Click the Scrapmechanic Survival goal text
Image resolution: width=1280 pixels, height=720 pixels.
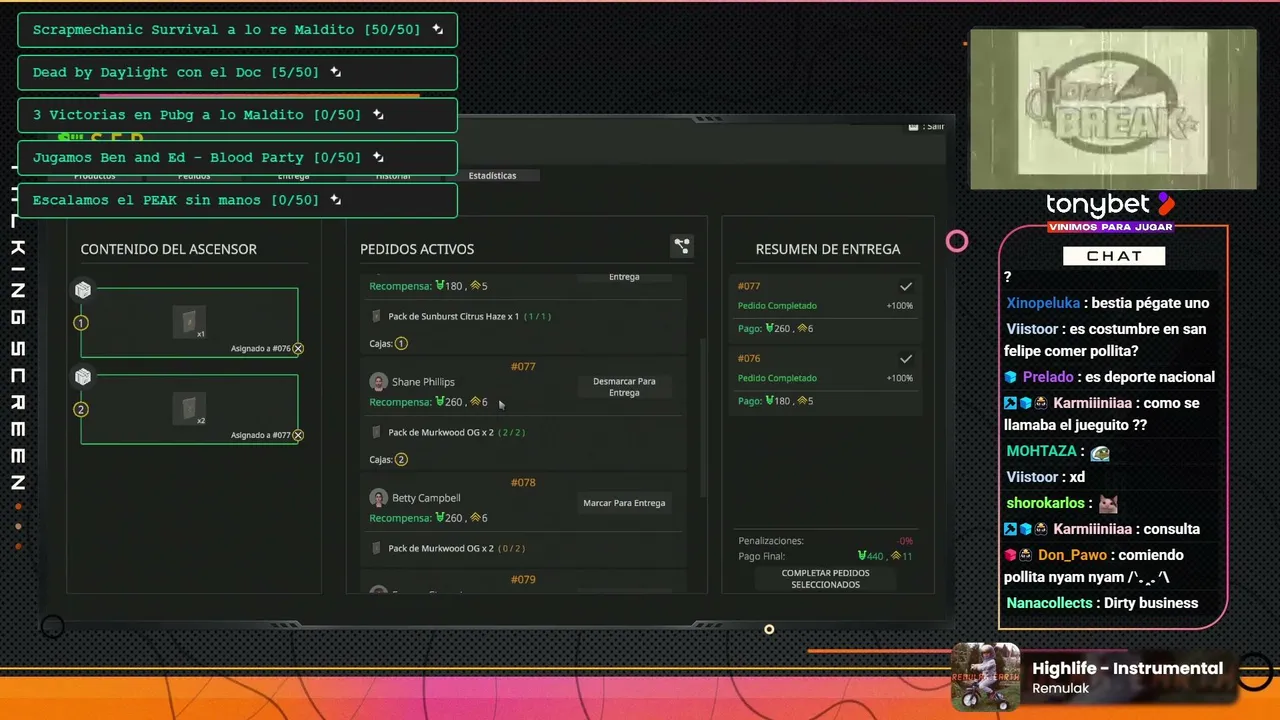pos(227,30)
